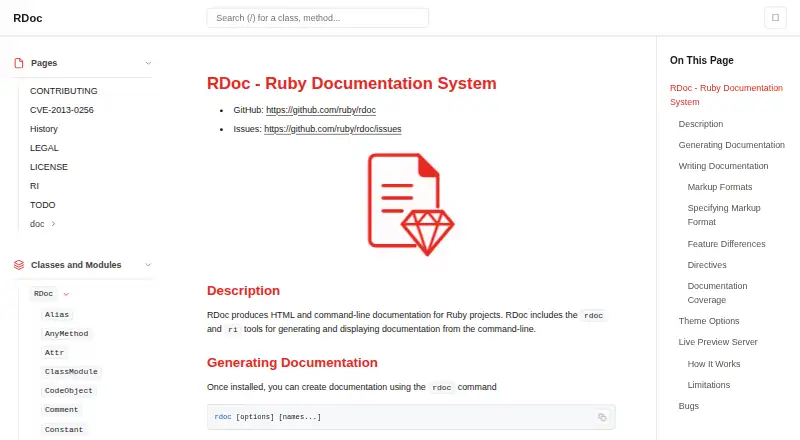Click the Pages section header label
This screenshot has width=800, height=440.
(x=44, y=63)
